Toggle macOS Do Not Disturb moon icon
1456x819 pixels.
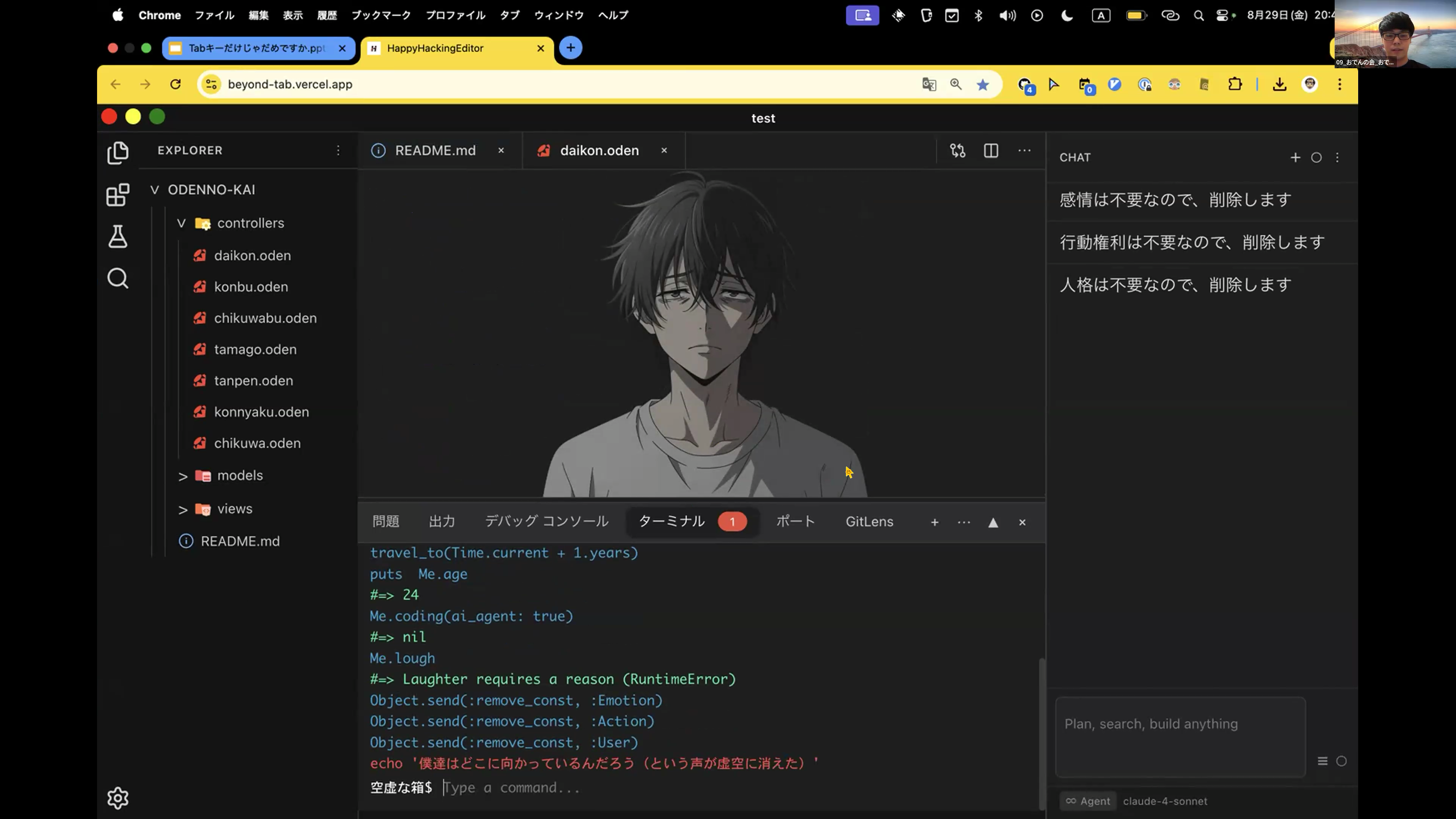[1067, 15]
